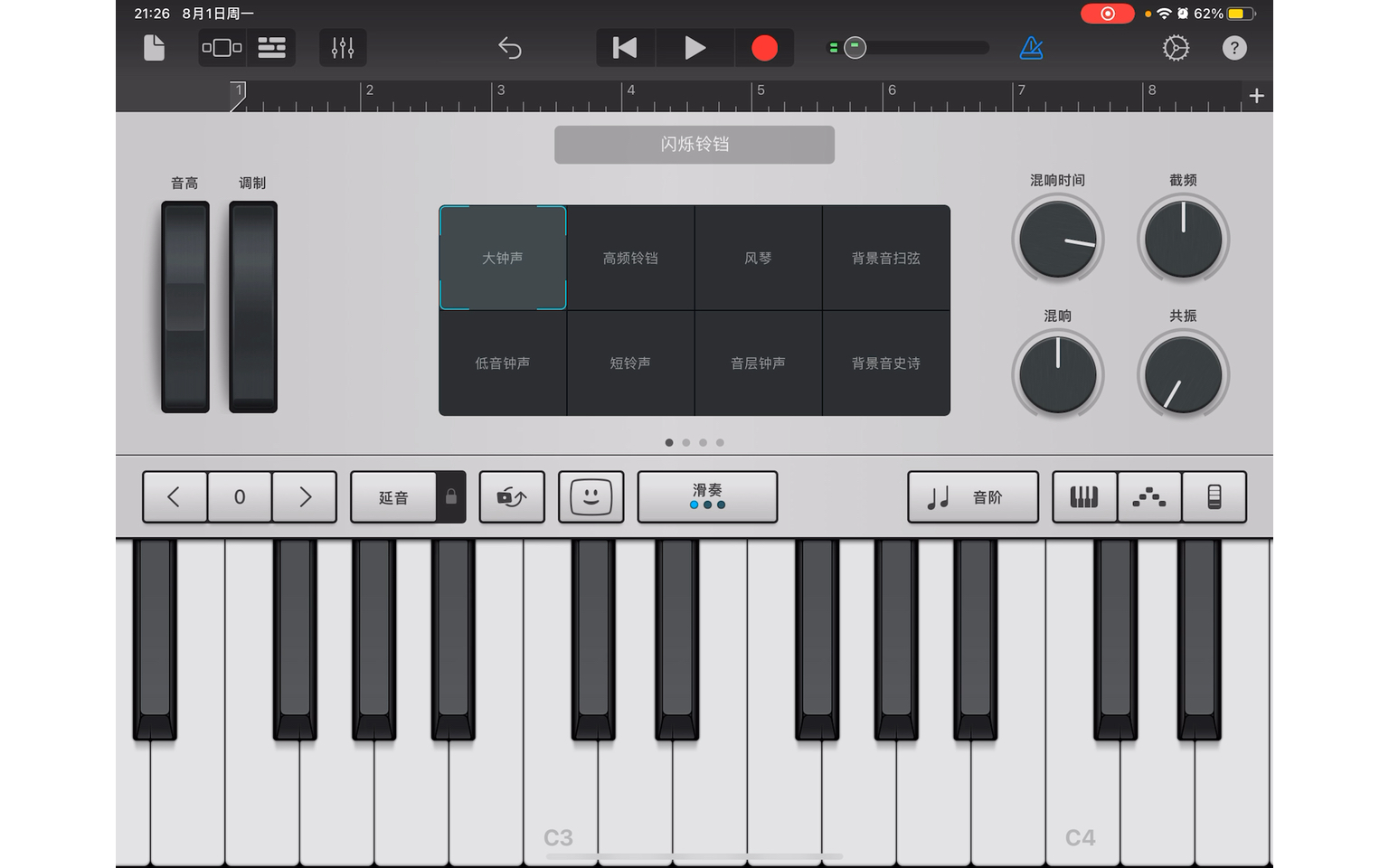Toggle the arpeggiator icon button
The image size is (1389, 868).
(512, 496)
